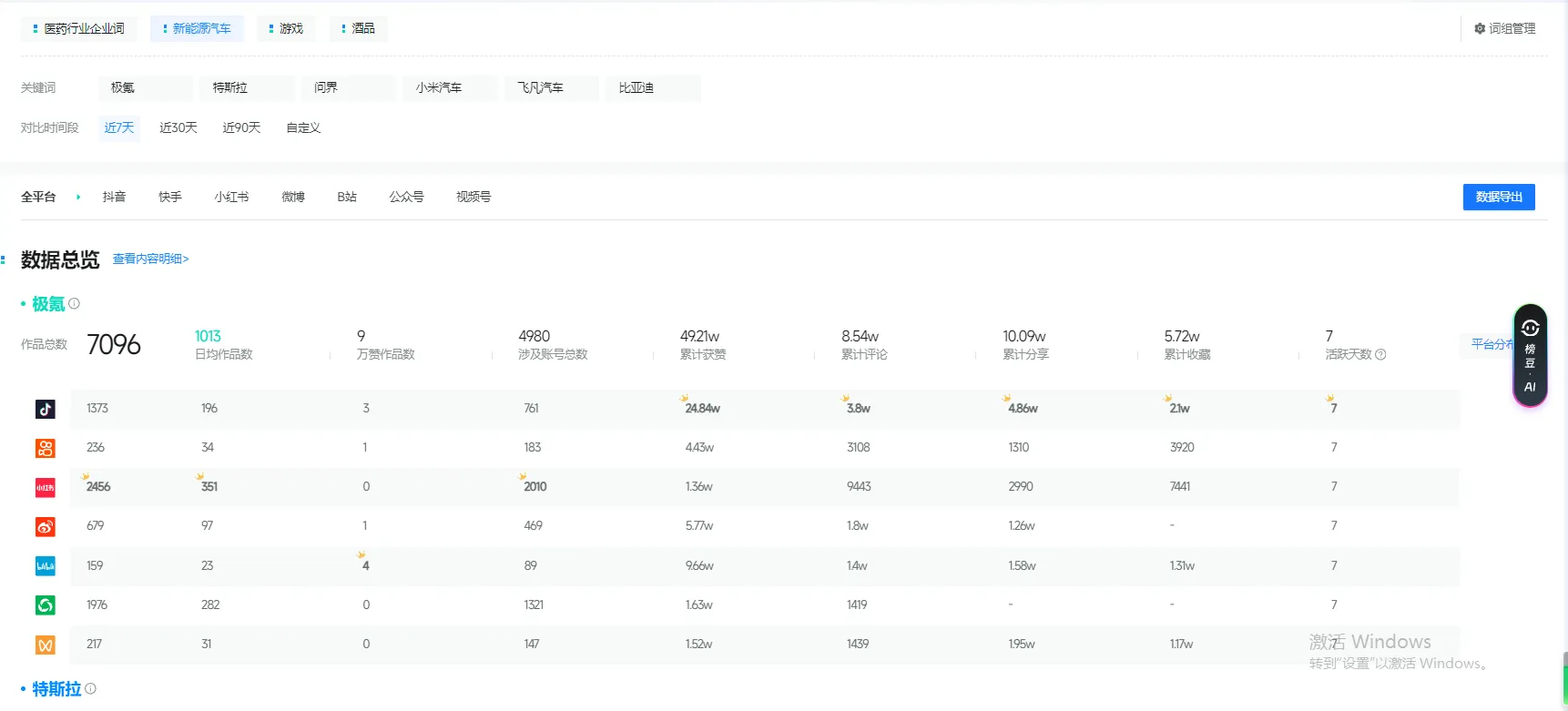Image resolution: width=1568 pixels, height=711 pixels.
Task: Click the Bilibili platform icon
Action: pos(46,566)
